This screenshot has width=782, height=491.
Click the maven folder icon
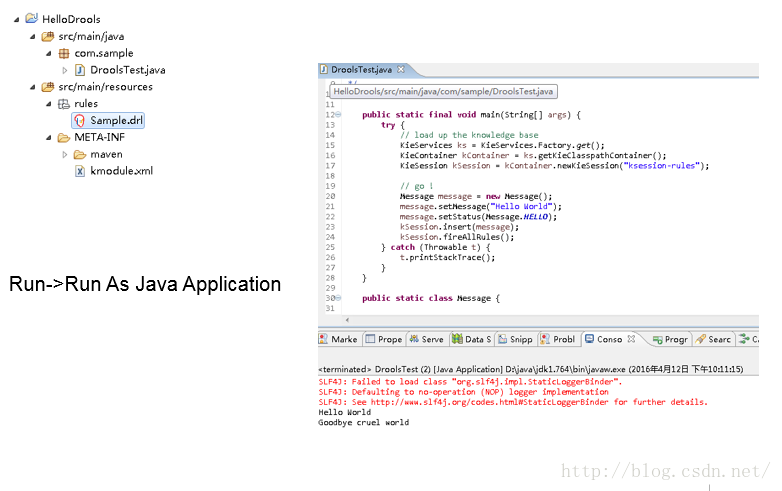pos(80,155)
